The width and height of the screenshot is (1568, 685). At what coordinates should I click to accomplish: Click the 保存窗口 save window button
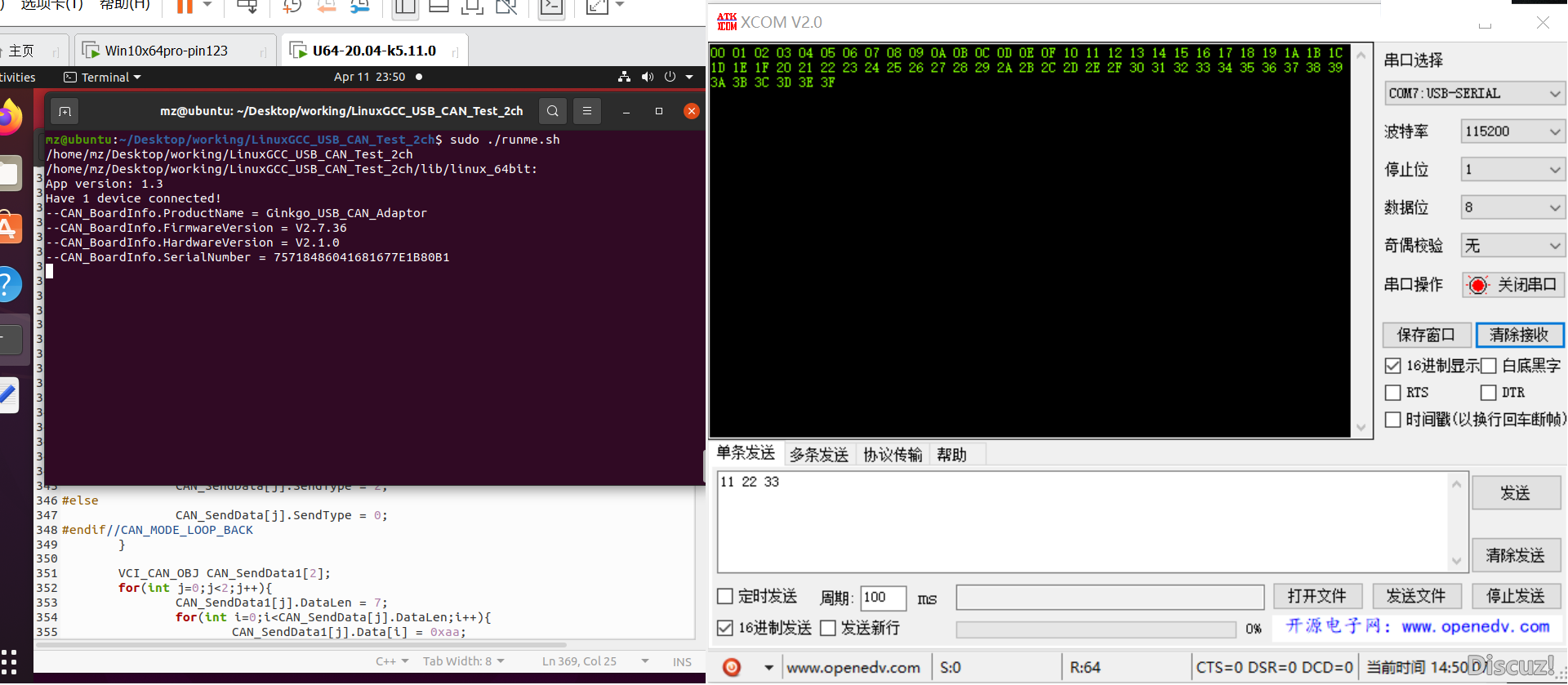tap(1426, 335)
